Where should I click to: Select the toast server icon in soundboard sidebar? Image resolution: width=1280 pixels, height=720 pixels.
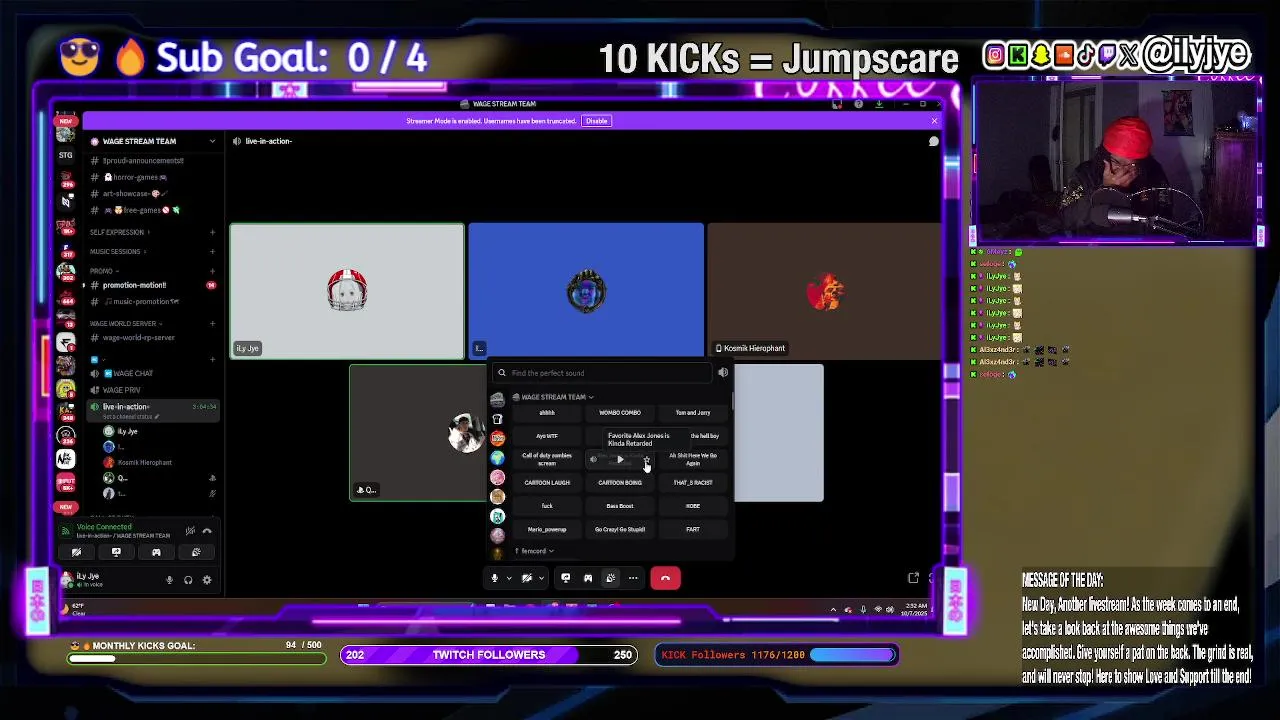[497, 418]
